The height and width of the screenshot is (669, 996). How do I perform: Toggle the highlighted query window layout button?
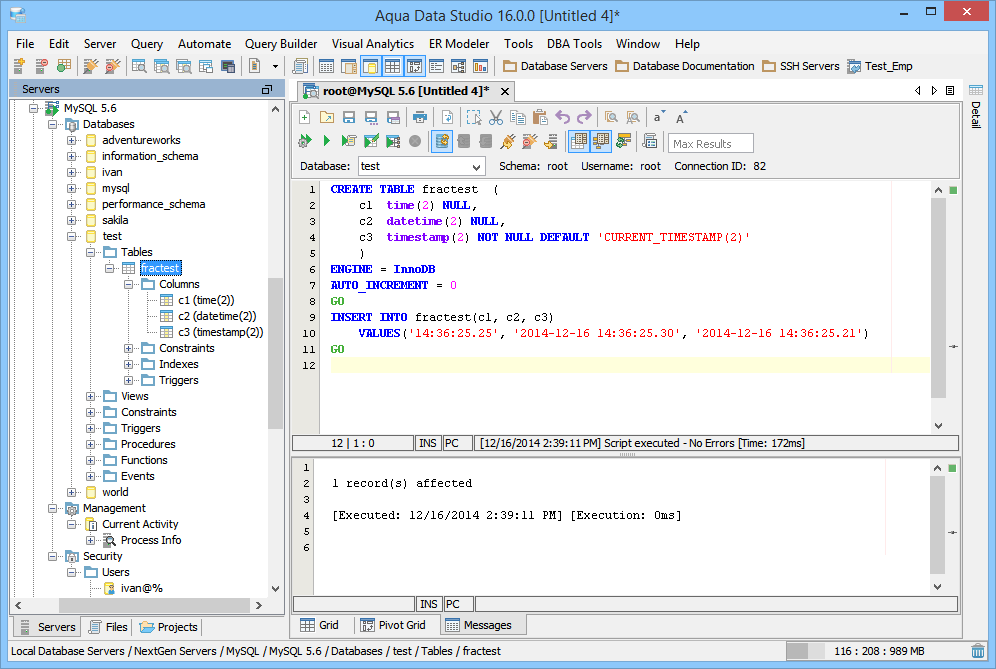pyautogui.click(x=370, y=67)
